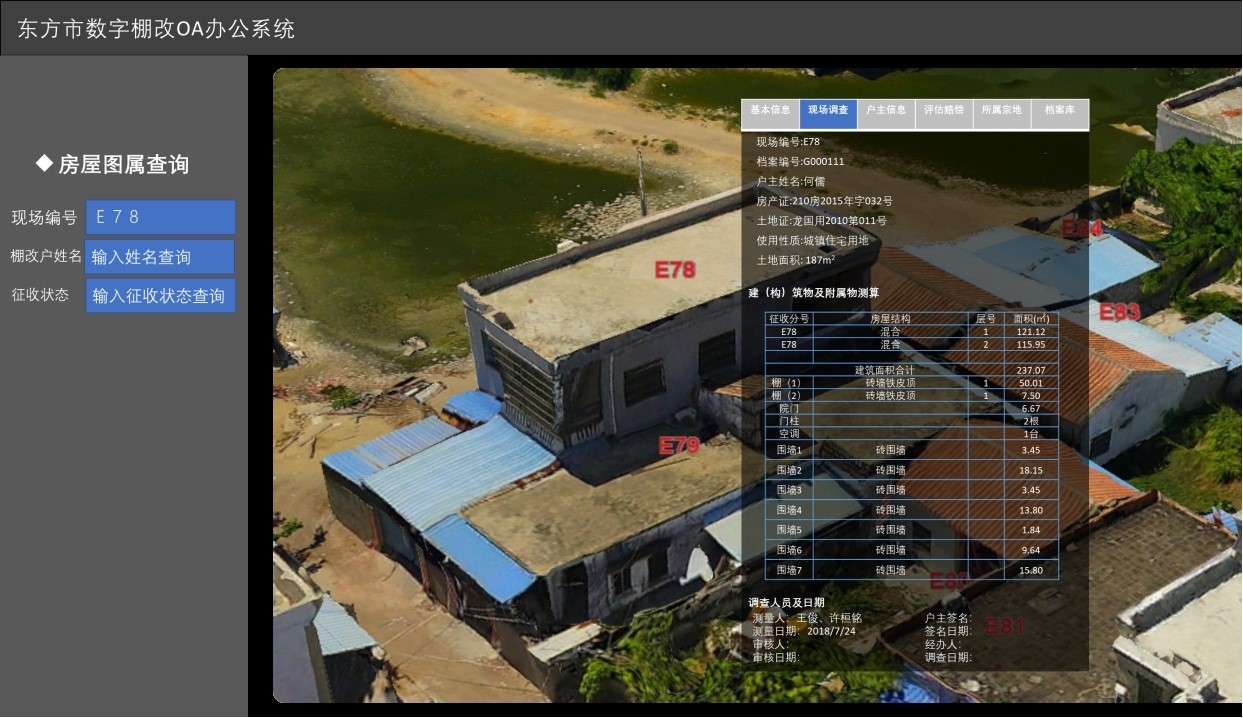Click the area value 13.80
Screen dimensions: 1243x718
point(1031,510)
